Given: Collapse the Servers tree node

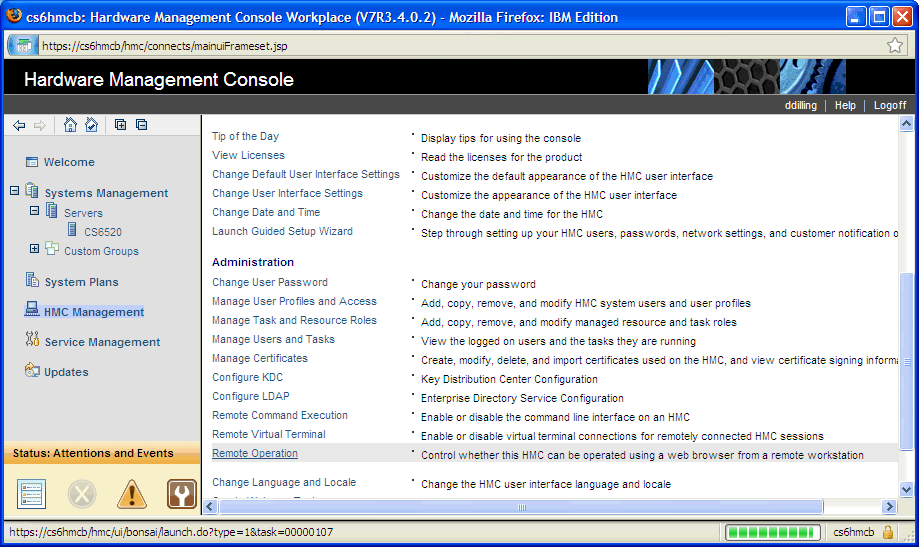Looking at the screenshot, I should pos(35,210).
